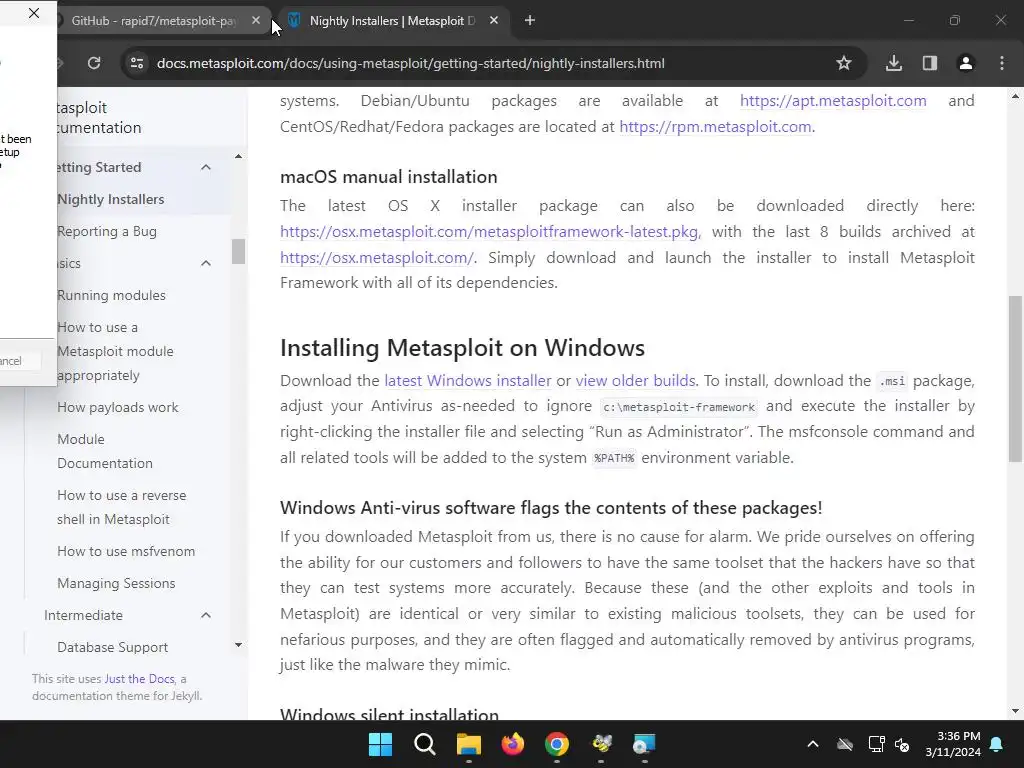Viewport: 1024px width, 768px height.
Task: Open muted volume tray icon
Action: (903, 744)
